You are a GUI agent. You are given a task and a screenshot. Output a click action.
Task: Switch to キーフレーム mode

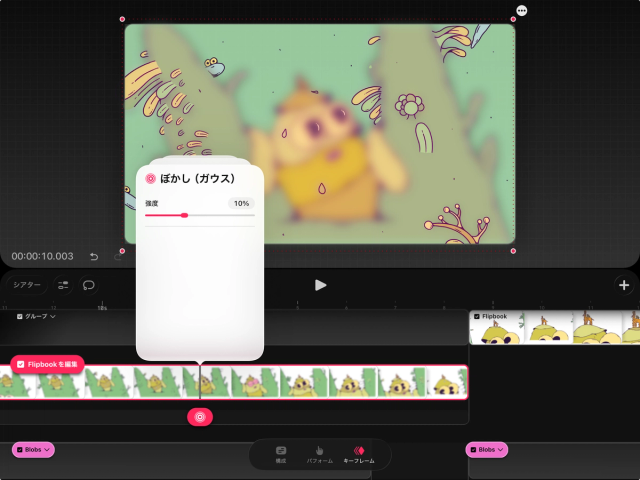click(359, 454)
